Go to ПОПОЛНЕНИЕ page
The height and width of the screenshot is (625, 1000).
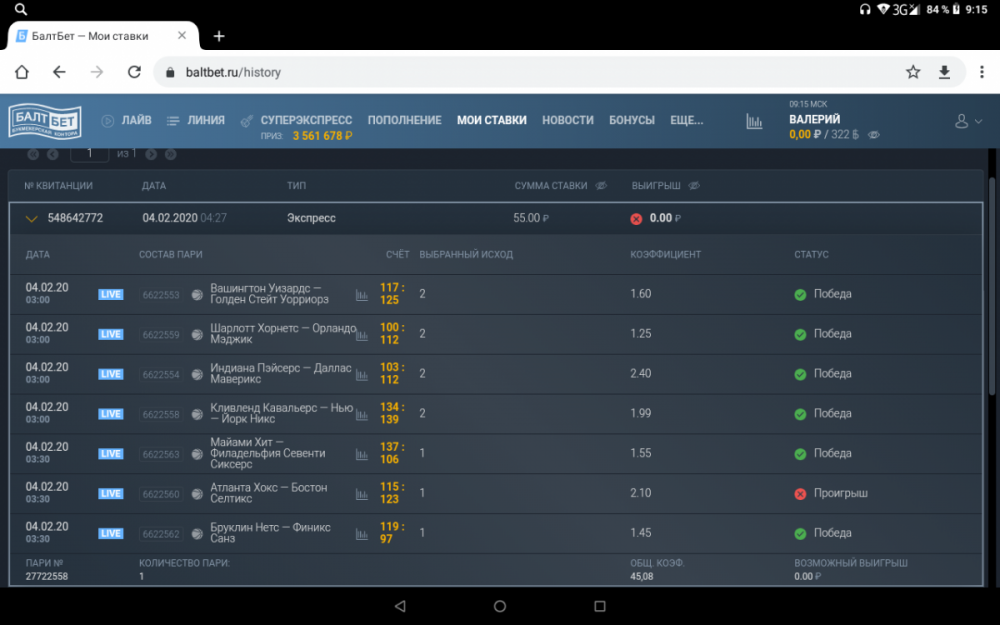(x=404, y=119)
